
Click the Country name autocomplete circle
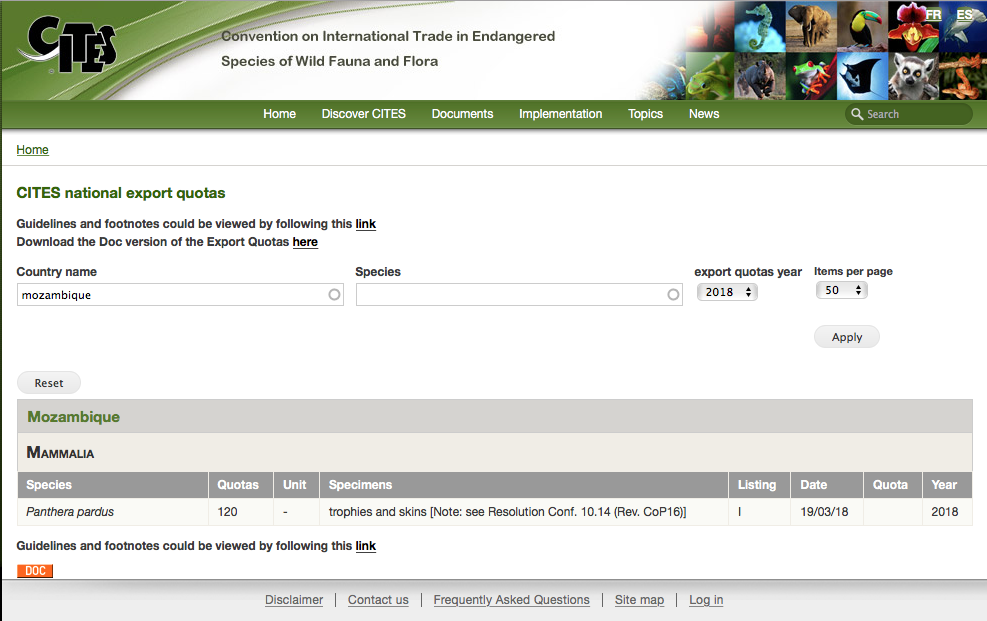point(334,295)
